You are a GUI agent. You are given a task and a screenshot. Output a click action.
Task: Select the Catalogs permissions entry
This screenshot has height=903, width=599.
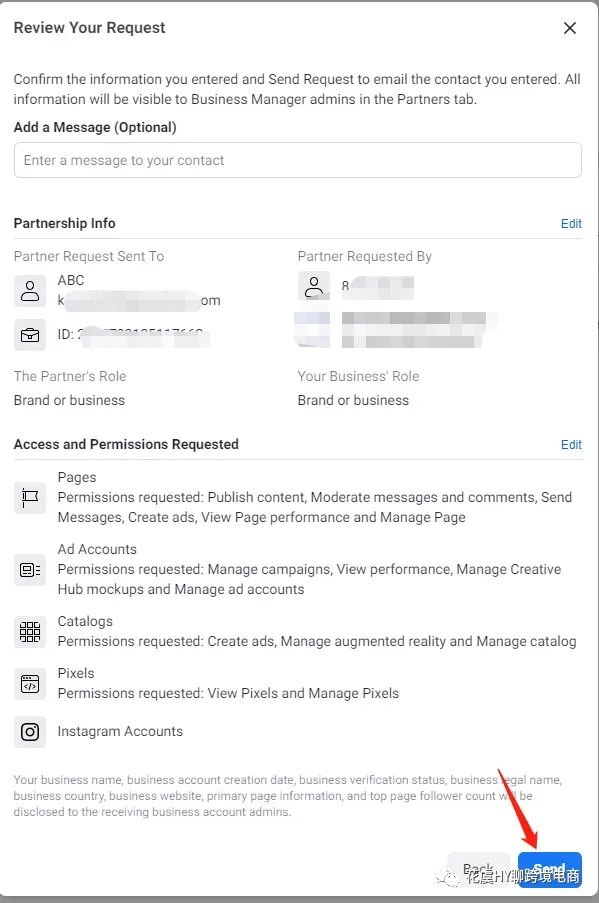[317, 632]
